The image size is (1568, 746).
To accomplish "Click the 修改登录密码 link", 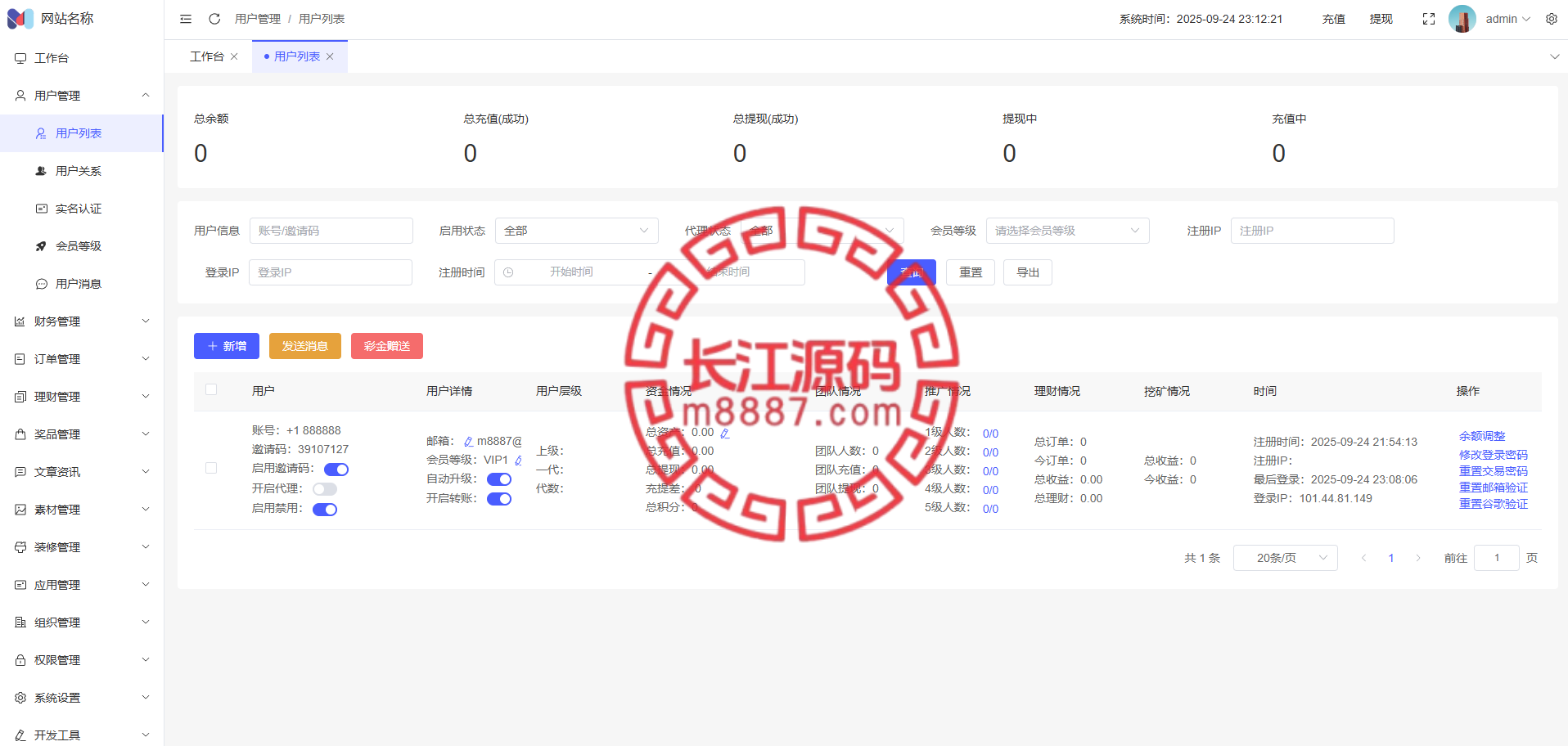I will pyautogui.click(x=1494, y=455).
